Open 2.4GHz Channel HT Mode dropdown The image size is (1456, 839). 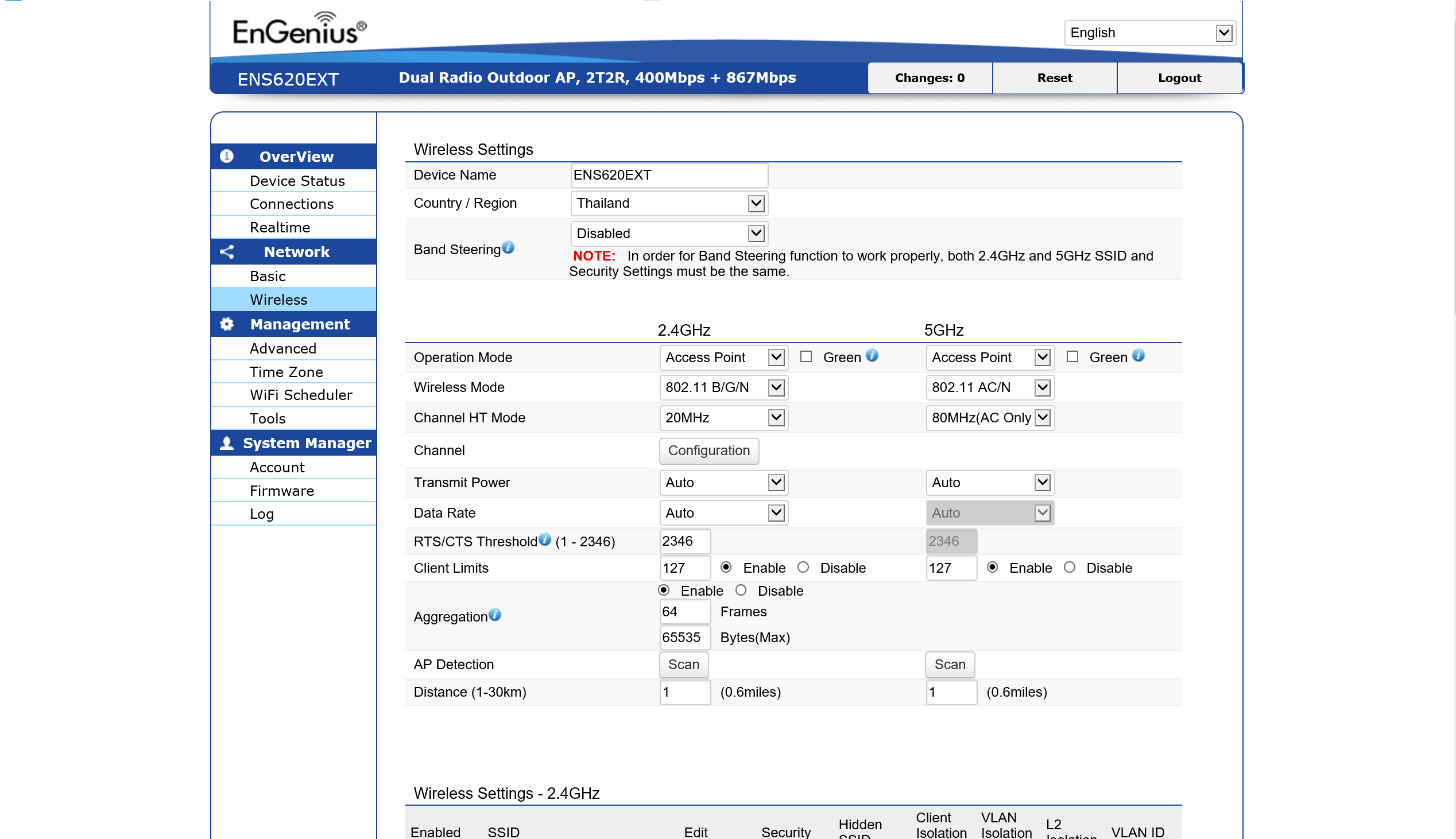click(723, 418)
